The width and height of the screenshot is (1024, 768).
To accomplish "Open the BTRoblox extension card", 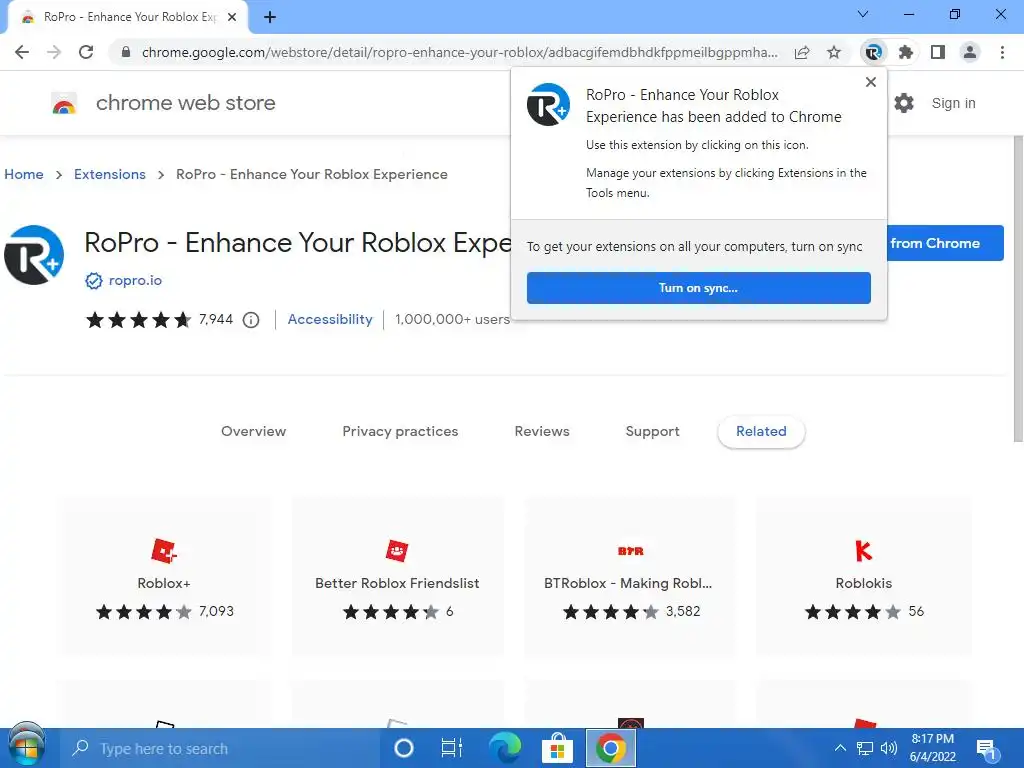I will [630, 576].
